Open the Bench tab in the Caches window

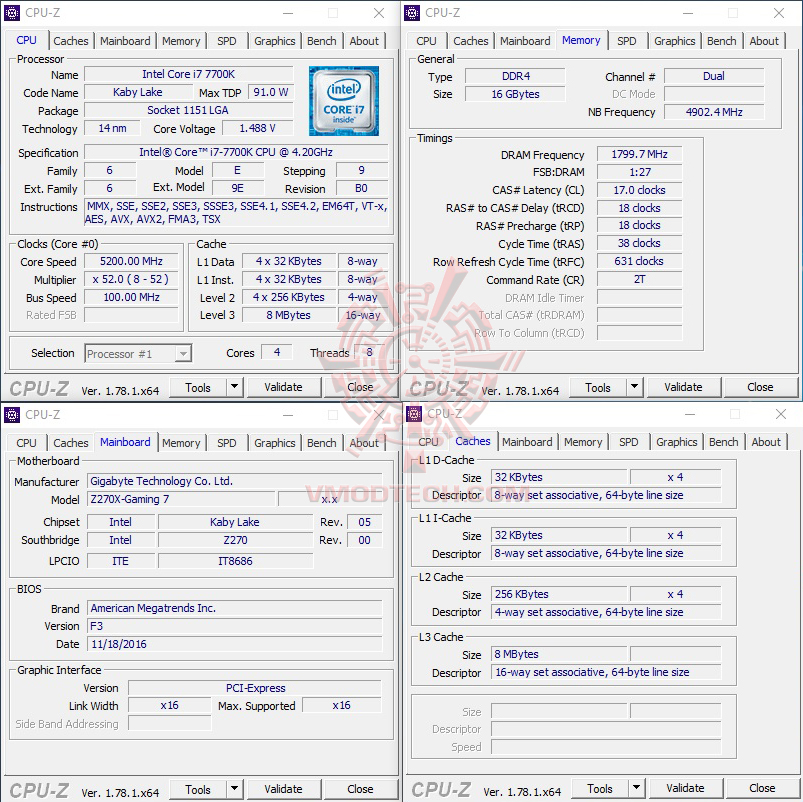(x=723, y=442)
